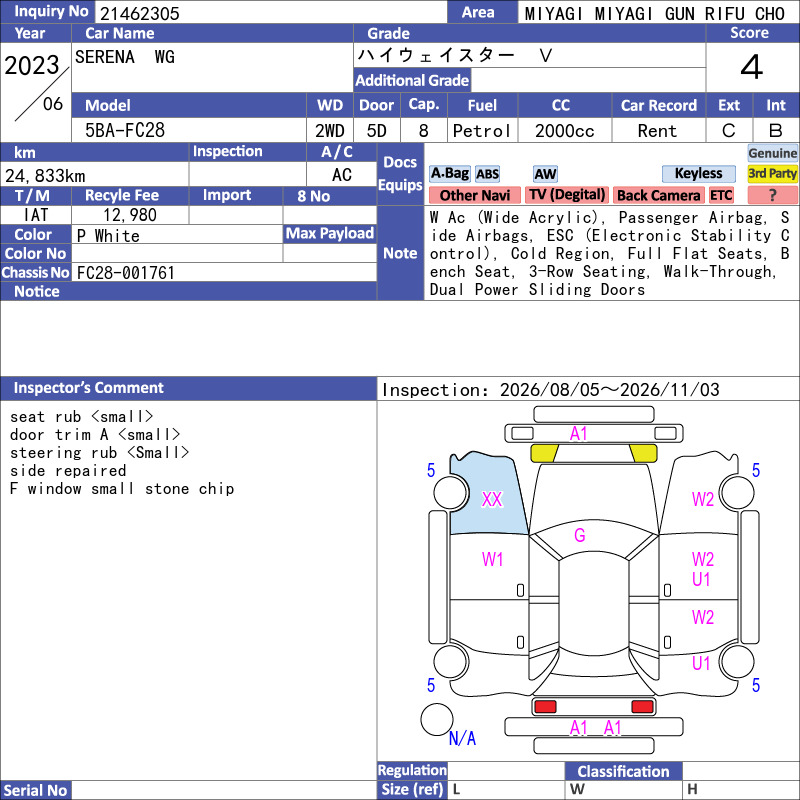Screen dimensions: 800x800
Task: Select the Other Navi badge
Action: [x=474, y=195]
